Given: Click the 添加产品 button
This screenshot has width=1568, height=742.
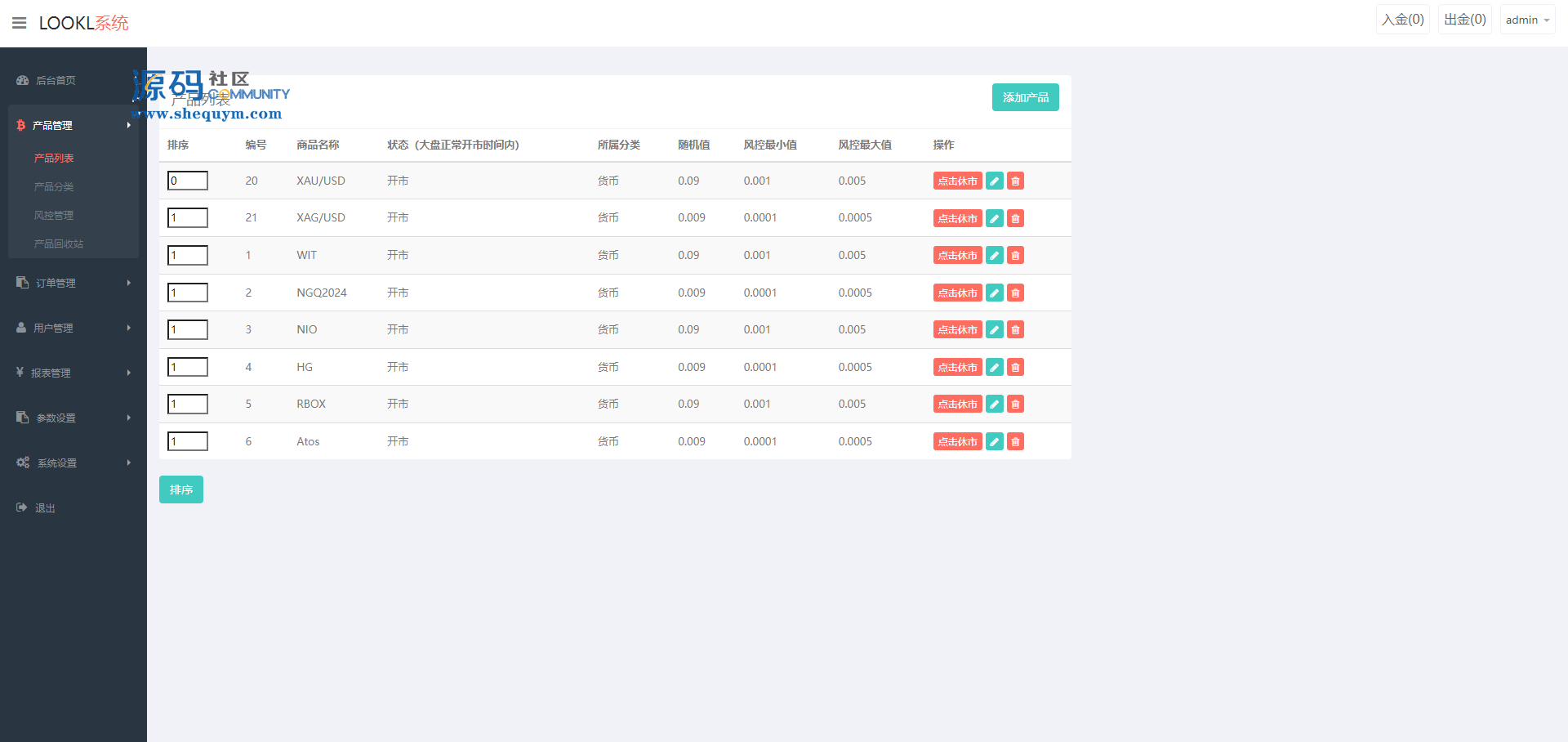Looking at the screenshot, I should click(1025, 97).
